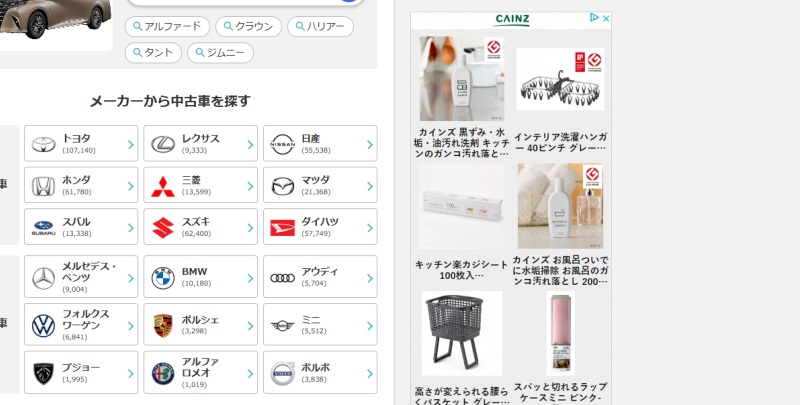Click the メルセデス・ベンツ maker name
Image resolution: width=800 pixels, height=405 pixels.
[x=89, y=272]
